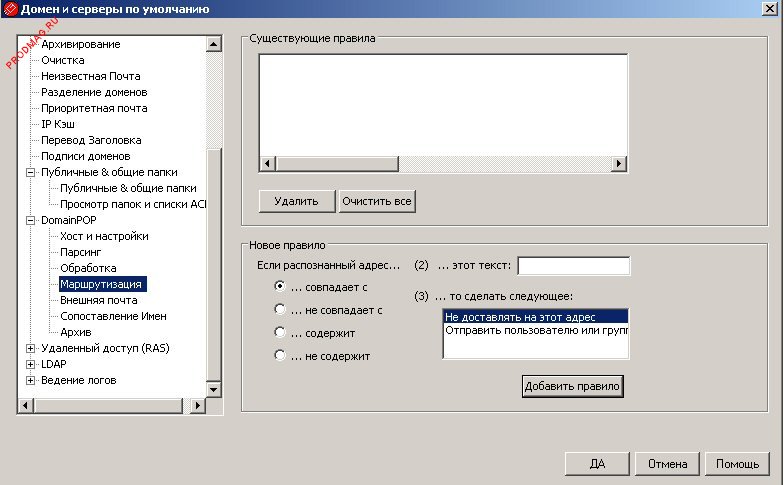The width and height of the screenshot is (784, 485).
Task: Click the "этот текст" input field
Action: [x=573, y=266]
